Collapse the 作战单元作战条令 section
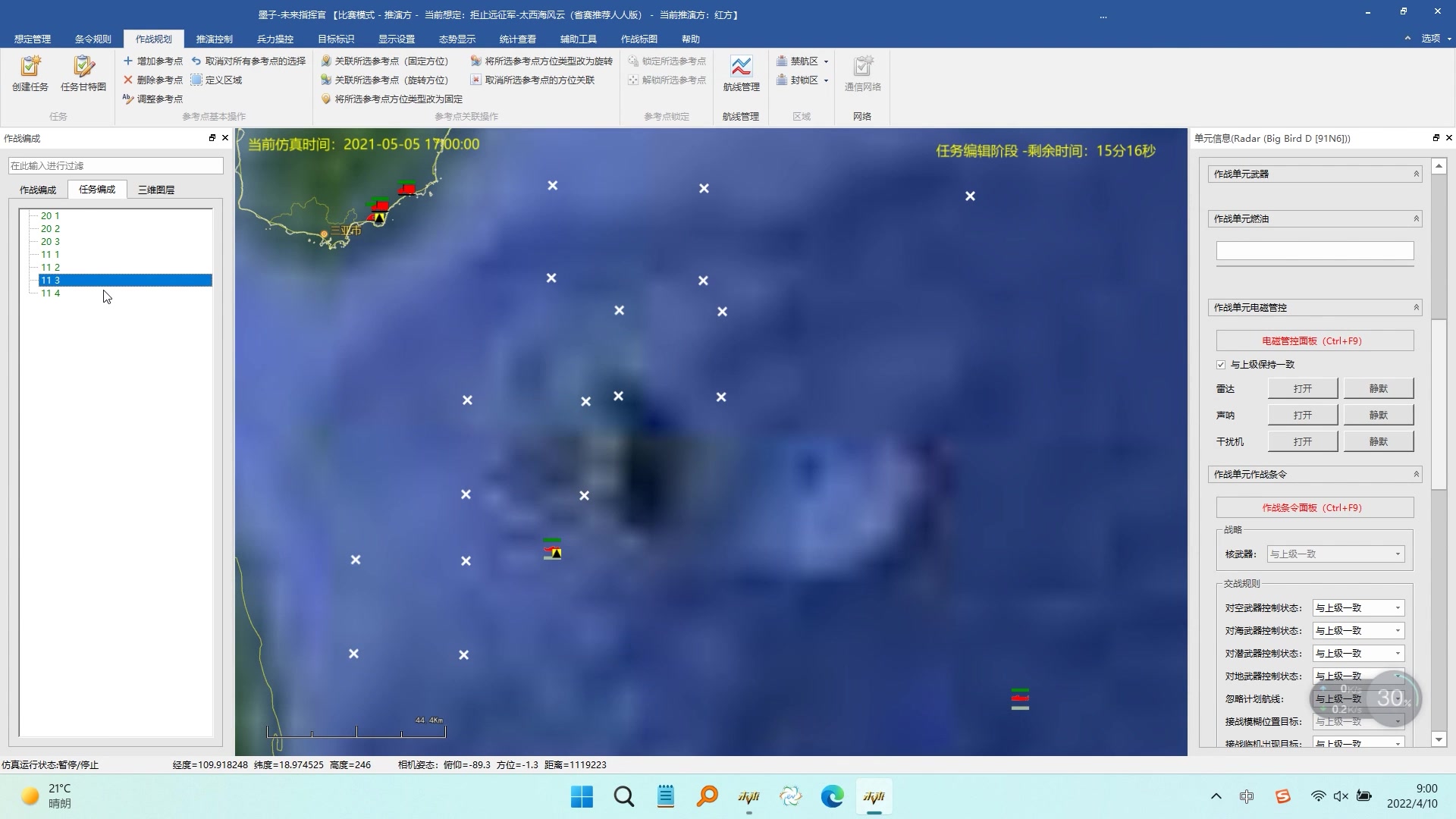Image resolution: width=1456 pixels, height=819 pixels. coord(1416,475)
